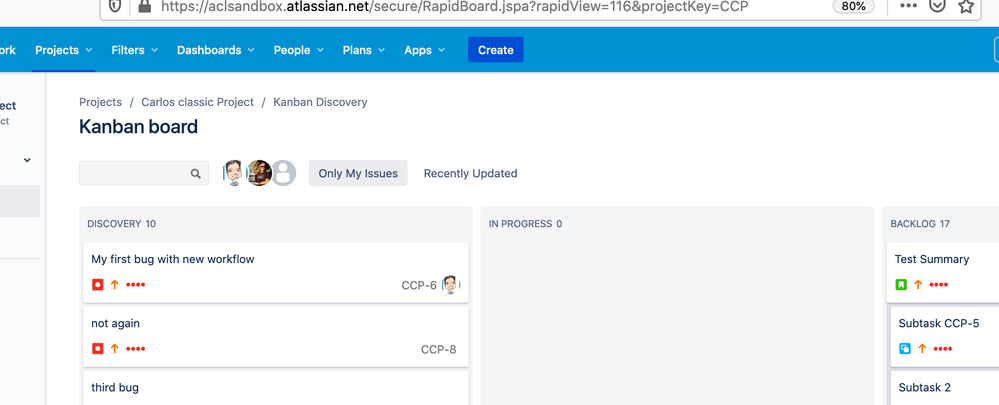The width and height of the screenshot is (999, 405).
Task: Select 'My first bug with new workflow' card
Action: [276, 272]
